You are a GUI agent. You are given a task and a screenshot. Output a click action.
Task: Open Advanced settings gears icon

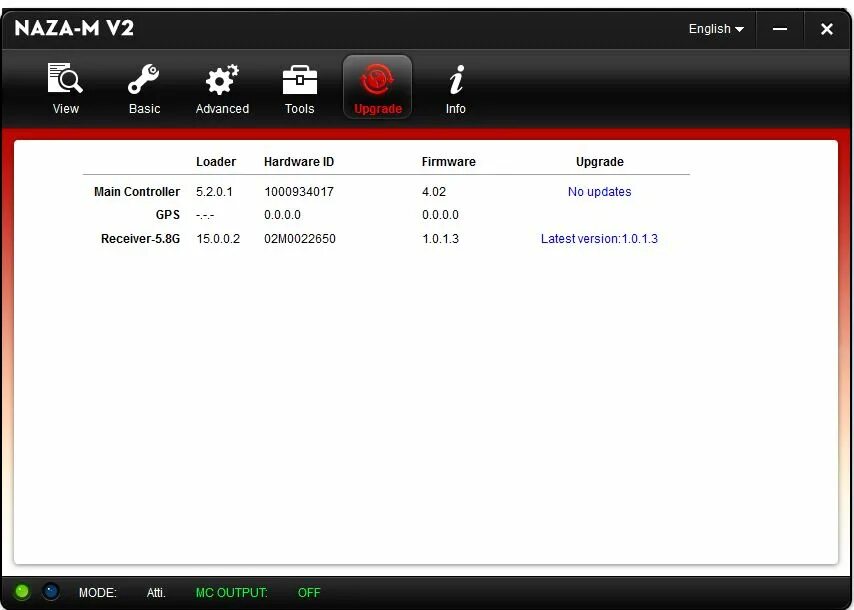click(x=222, y=80)
